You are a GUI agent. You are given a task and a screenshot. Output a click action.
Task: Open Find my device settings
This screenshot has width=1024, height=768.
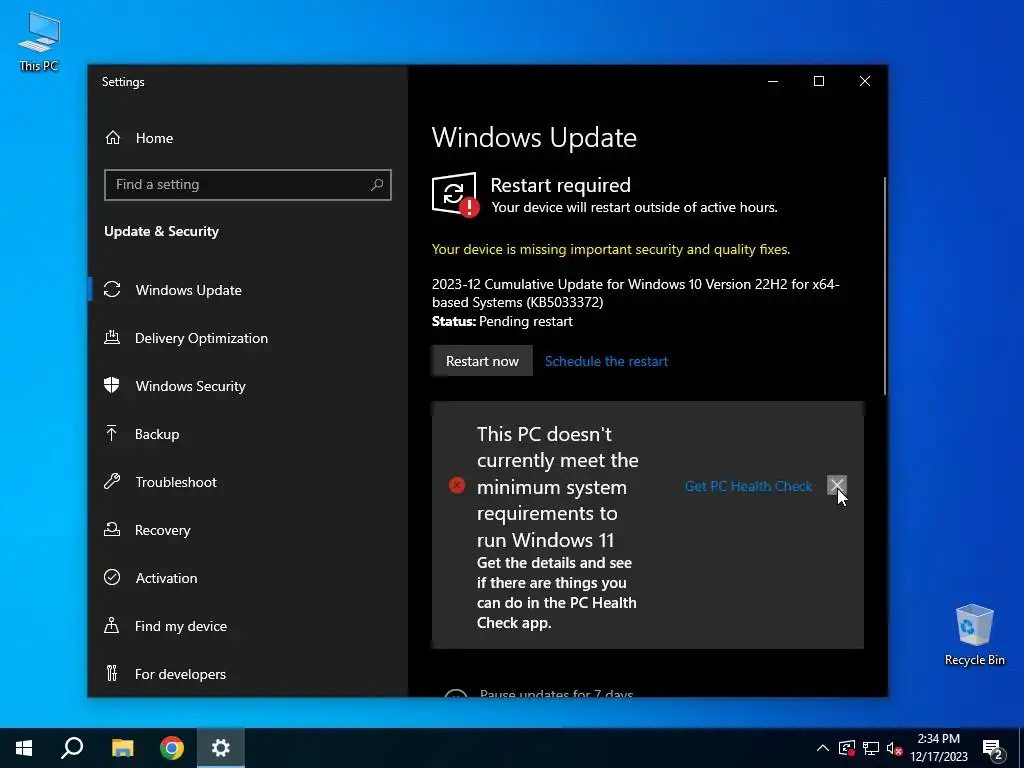coord(181,626)
